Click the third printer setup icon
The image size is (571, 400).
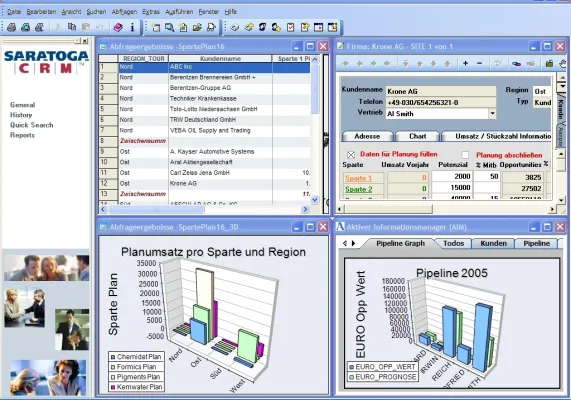click(39, 27)
